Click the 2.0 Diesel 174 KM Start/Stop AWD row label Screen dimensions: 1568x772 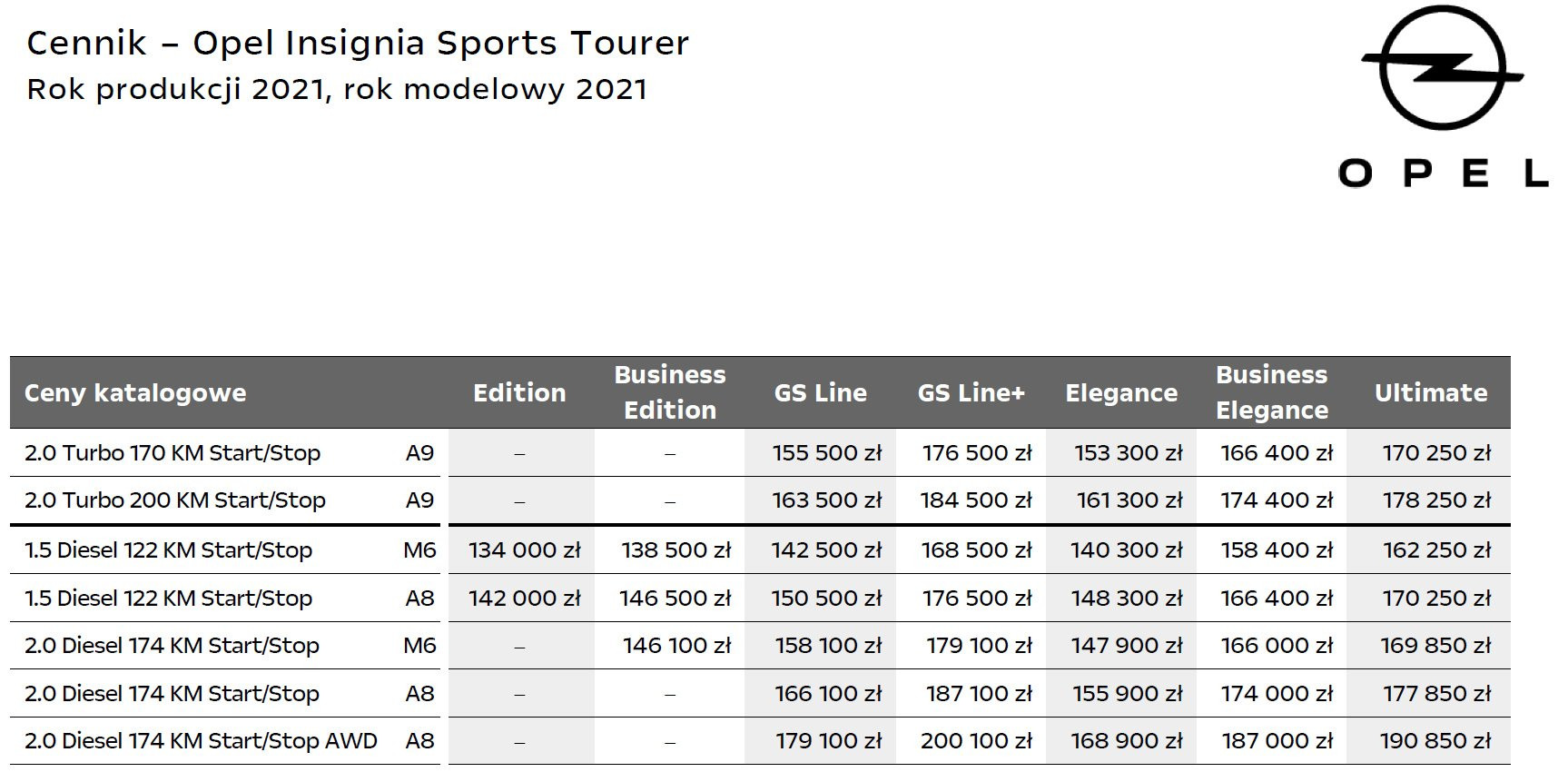201,740
